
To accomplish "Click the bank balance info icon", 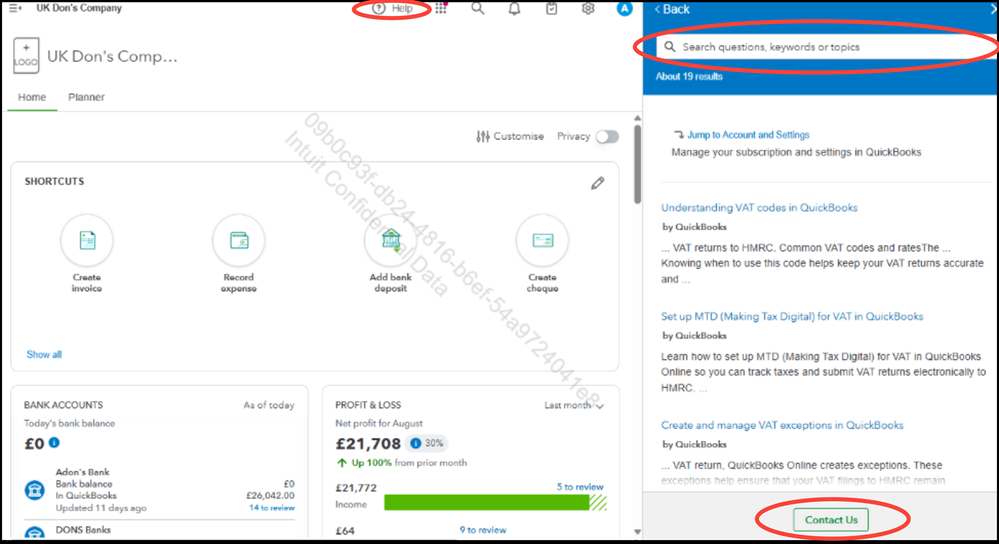I will [x=54, y=442].
